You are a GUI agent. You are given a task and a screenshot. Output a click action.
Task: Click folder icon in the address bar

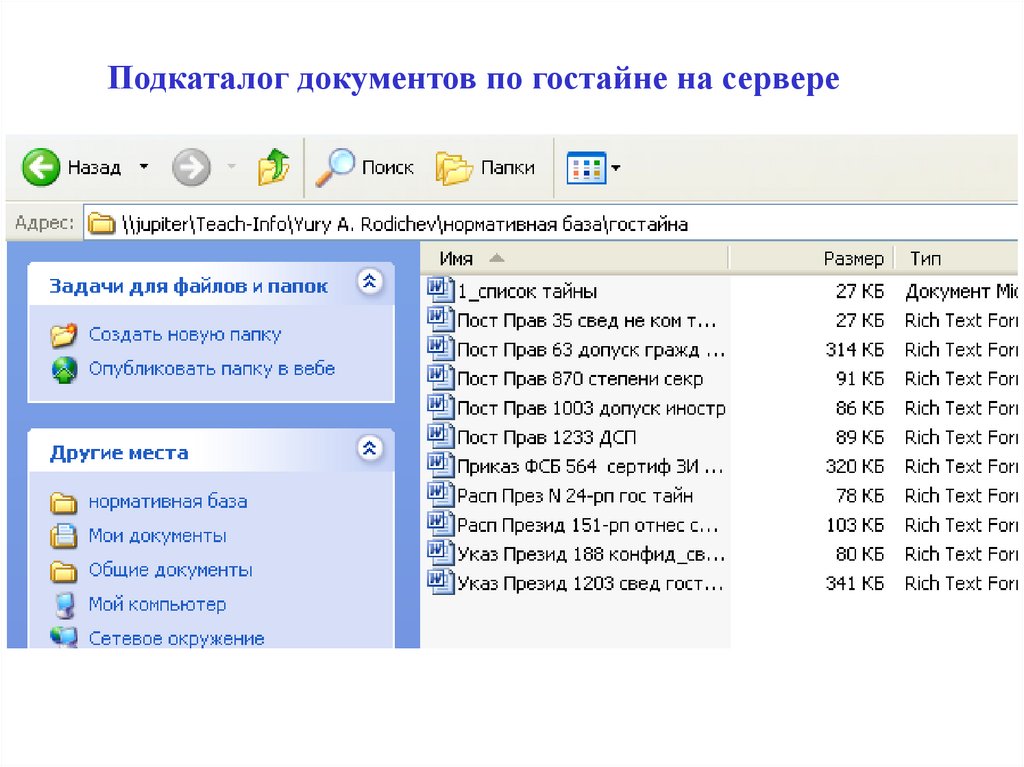(x=101, y=224)
